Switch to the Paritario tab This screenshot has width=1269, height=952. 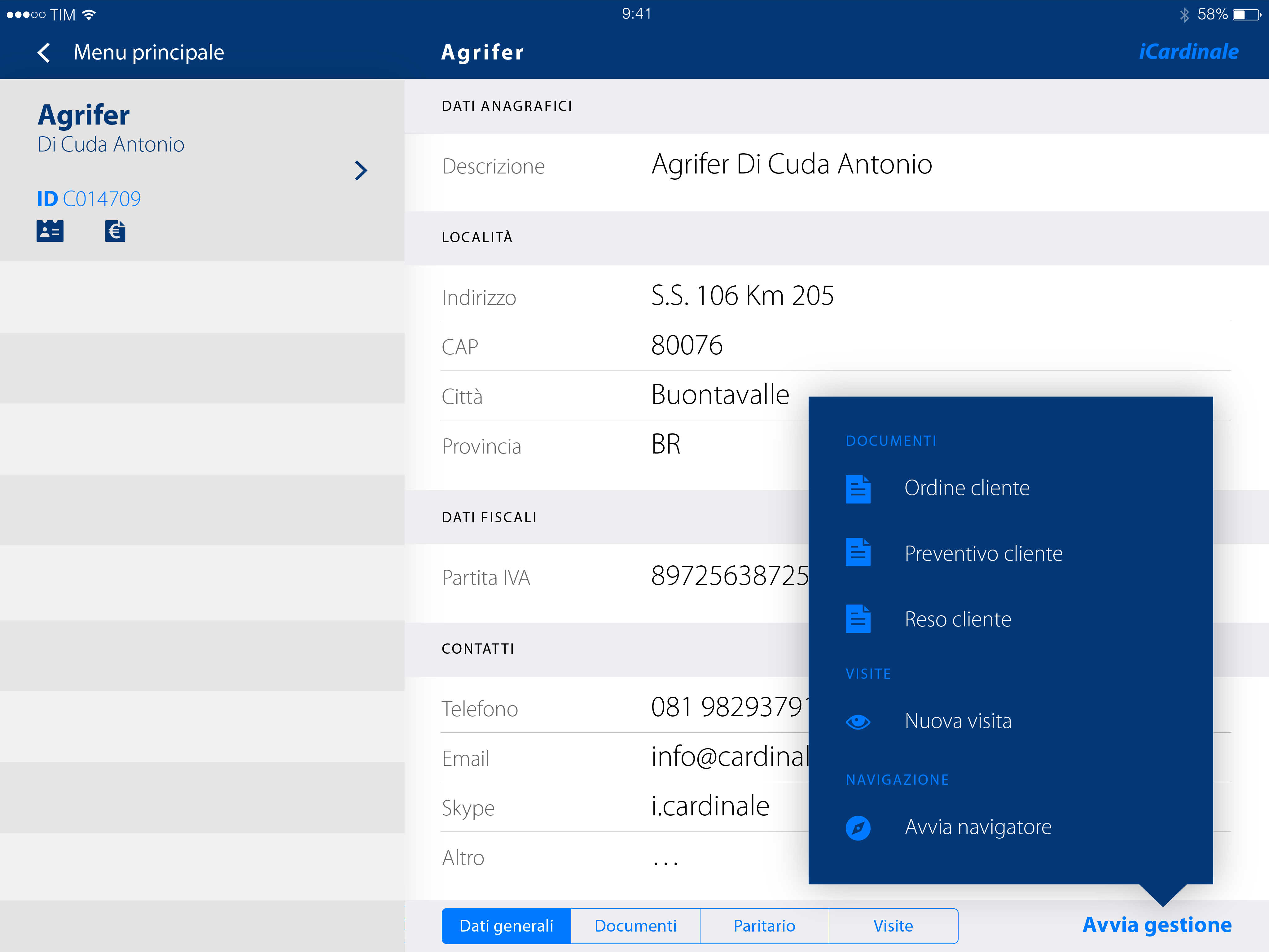pos(764,926)
